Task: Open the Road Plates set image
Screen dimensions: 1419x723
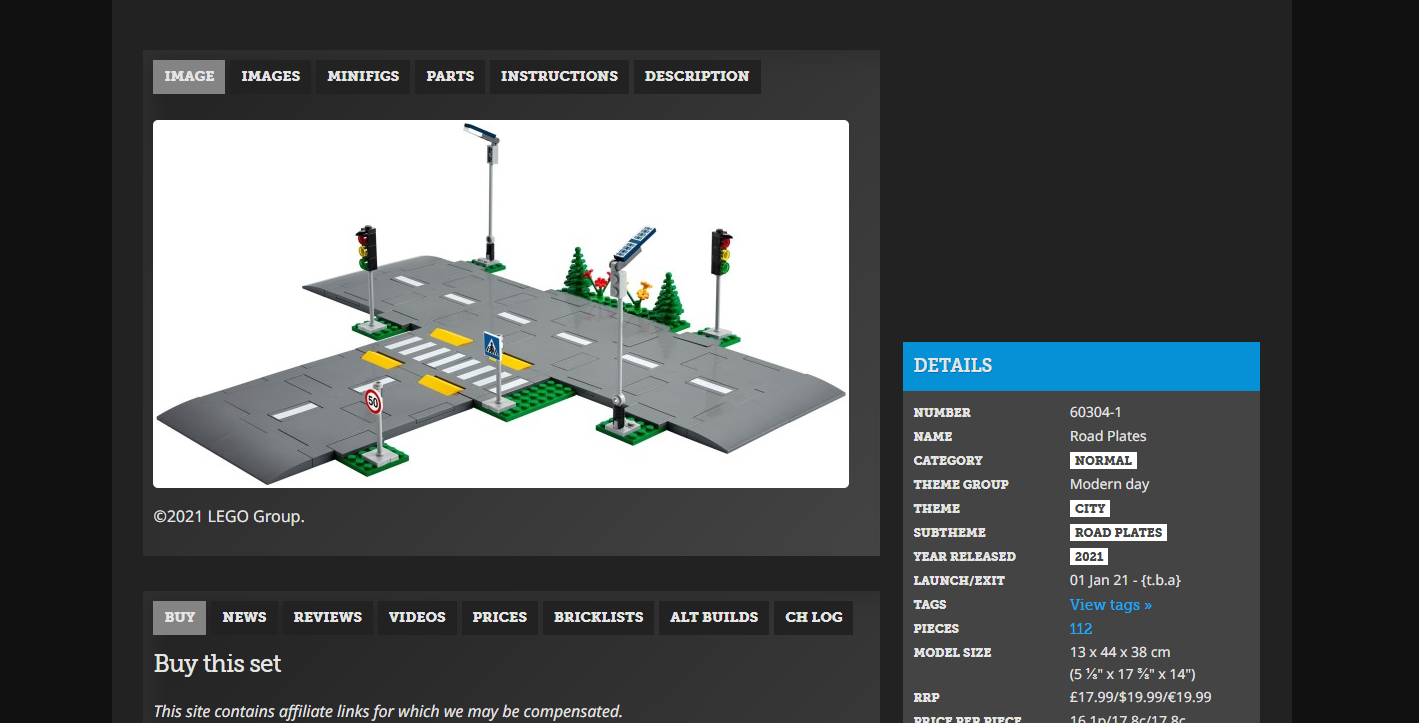Action: 500,303
